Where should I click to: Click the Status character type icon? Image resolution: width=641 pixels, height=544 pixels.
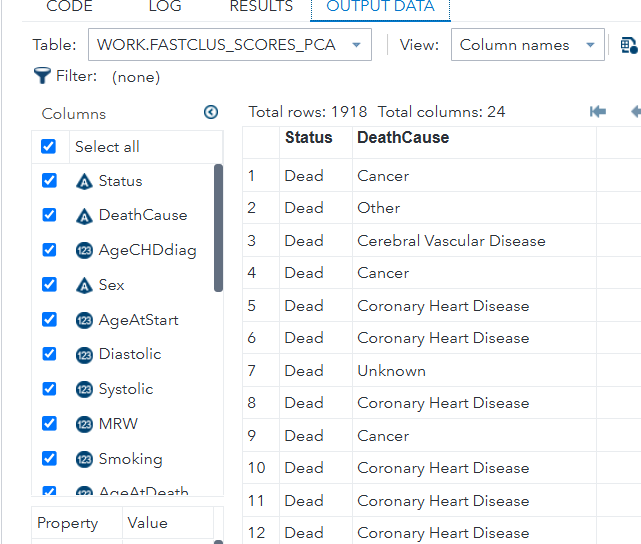pyautogui.click(x=84, y=181)
